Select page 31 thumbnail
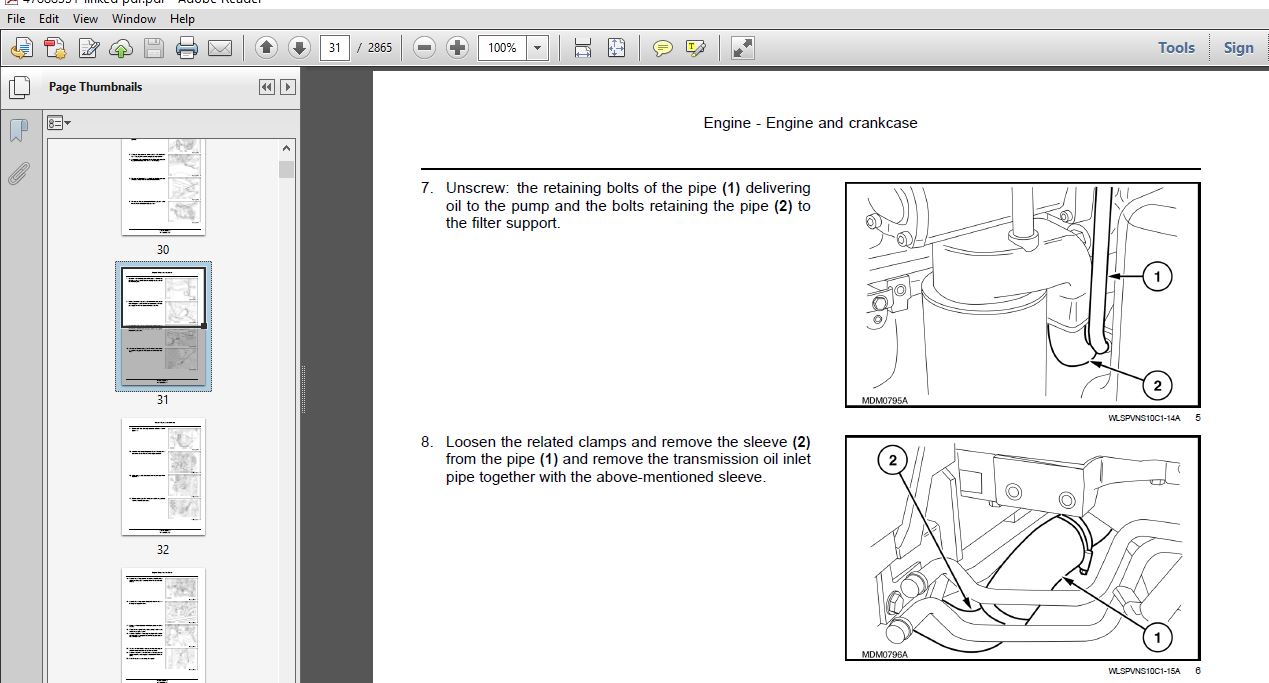The image size is (1269, 683). tap(163, 327)
